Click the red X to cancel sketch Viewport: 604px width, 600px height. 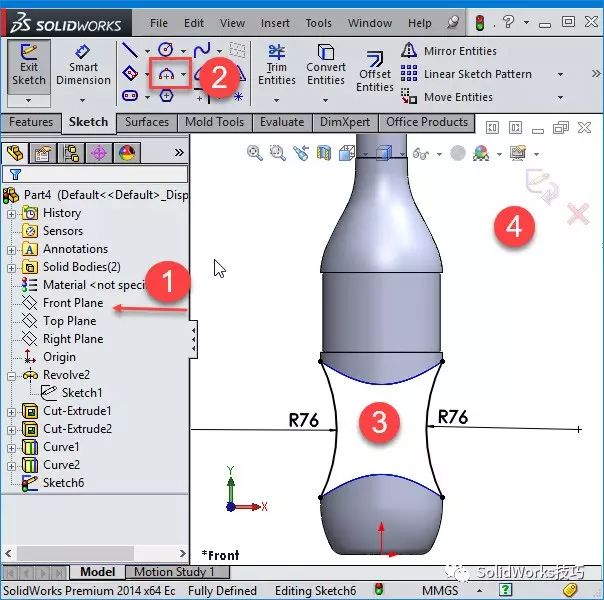tap(578, 214)
